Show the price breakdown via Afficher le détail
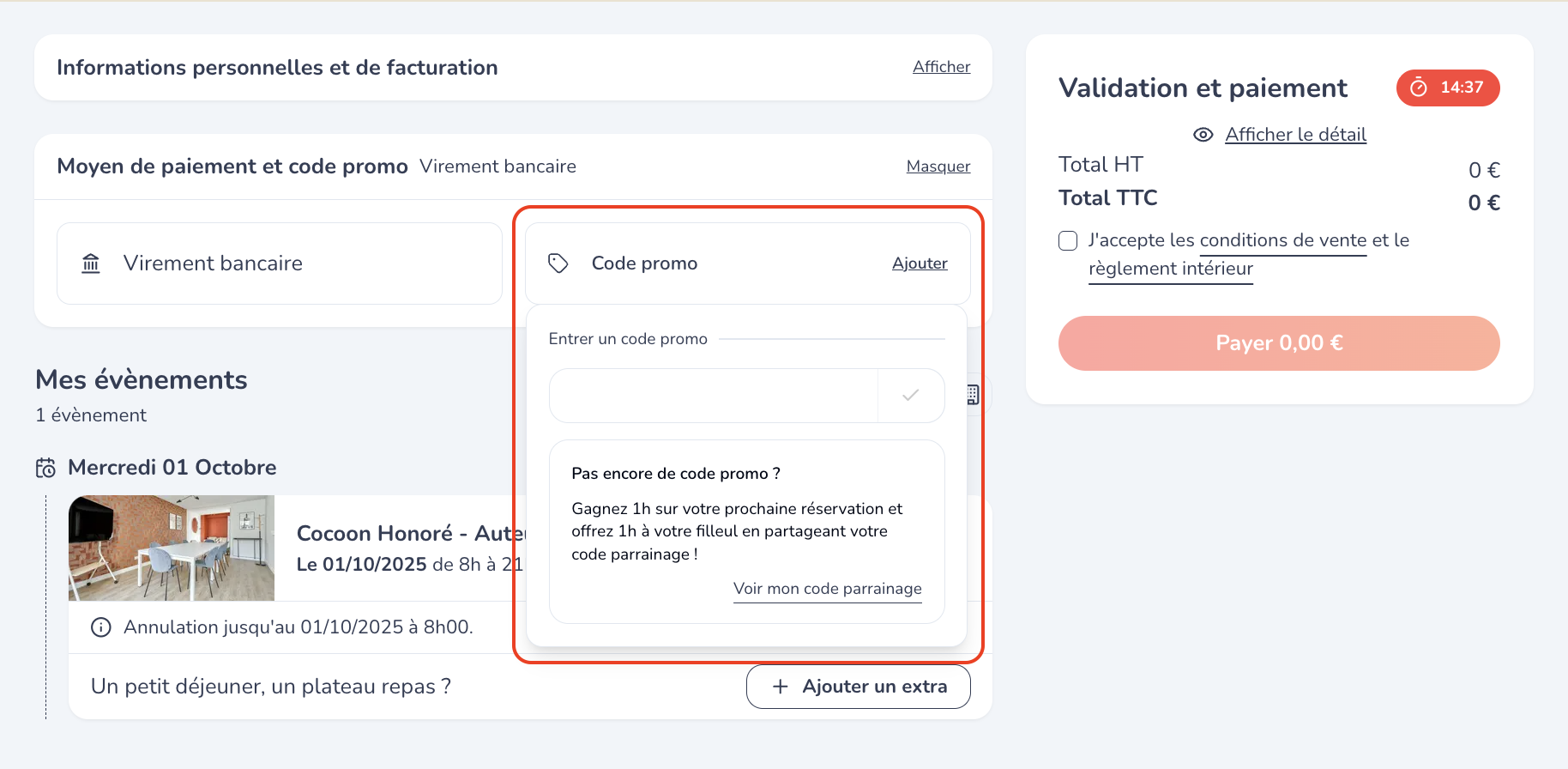This screenshot has height=769, width=1568. point(1295,135)
